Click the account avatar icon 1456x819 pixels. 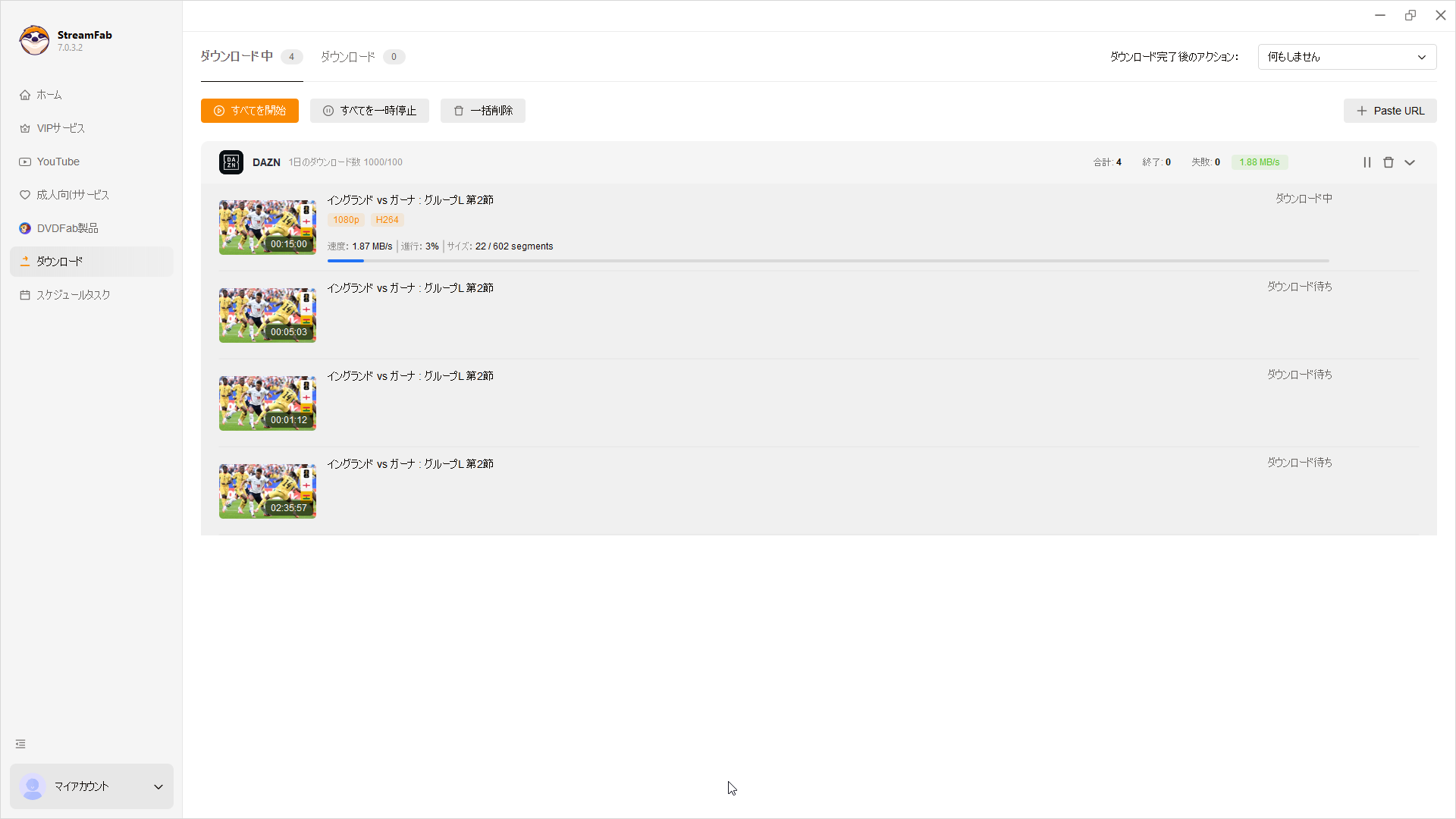[33, 786]
